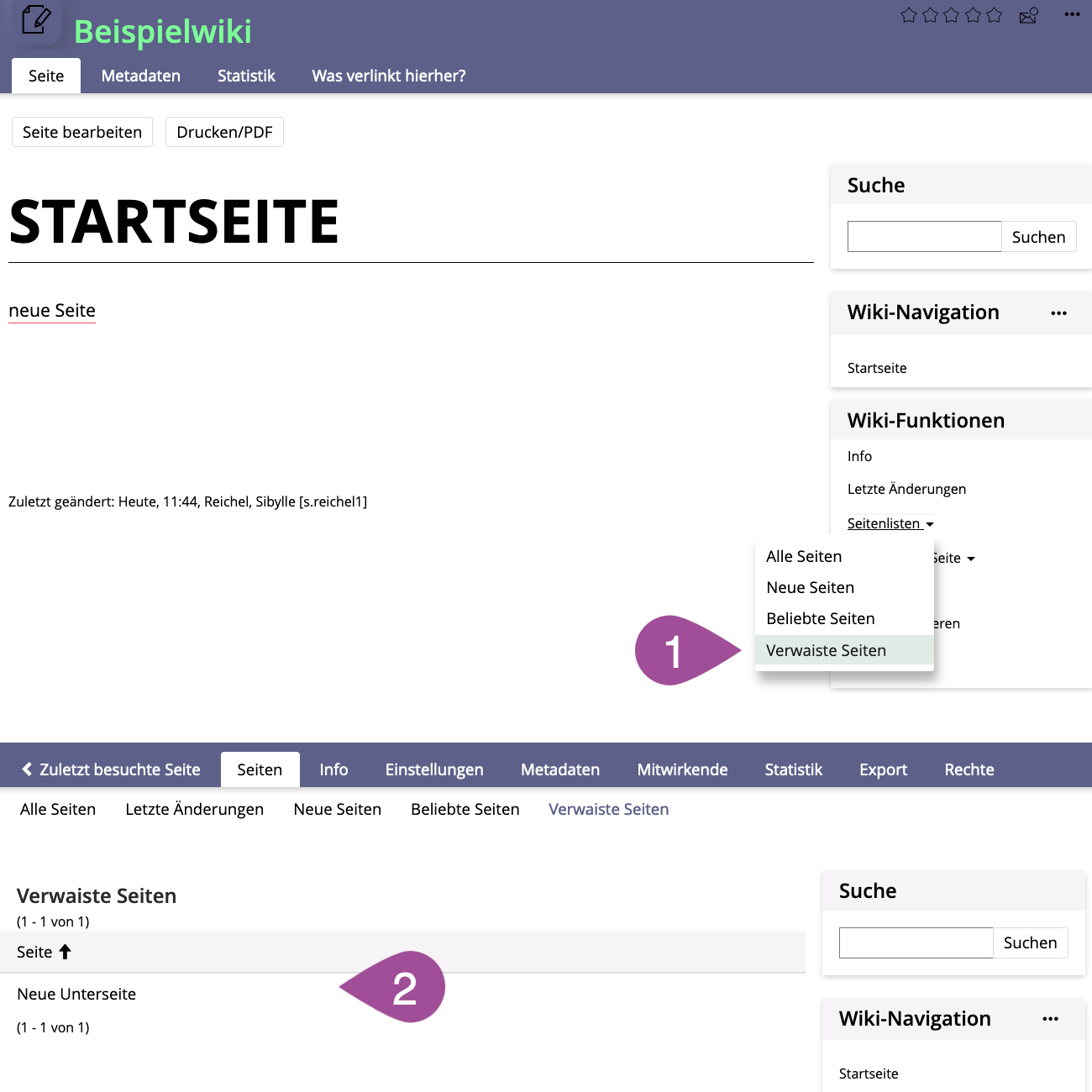Sort by Seite column arrow
The height and width of the screenshot is (1092, 1092).
click(x=66, y=952)
